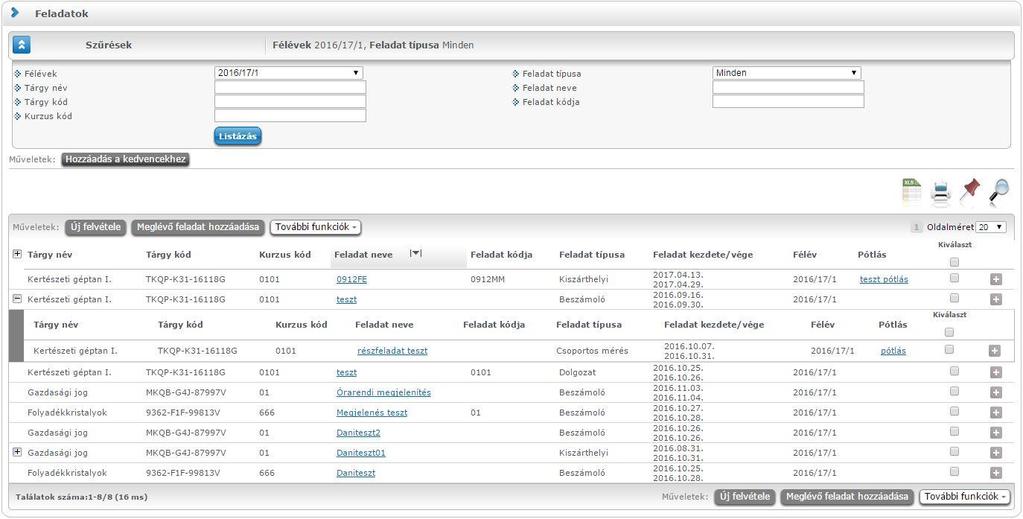Open the pótlás link in sub-row

893,351
